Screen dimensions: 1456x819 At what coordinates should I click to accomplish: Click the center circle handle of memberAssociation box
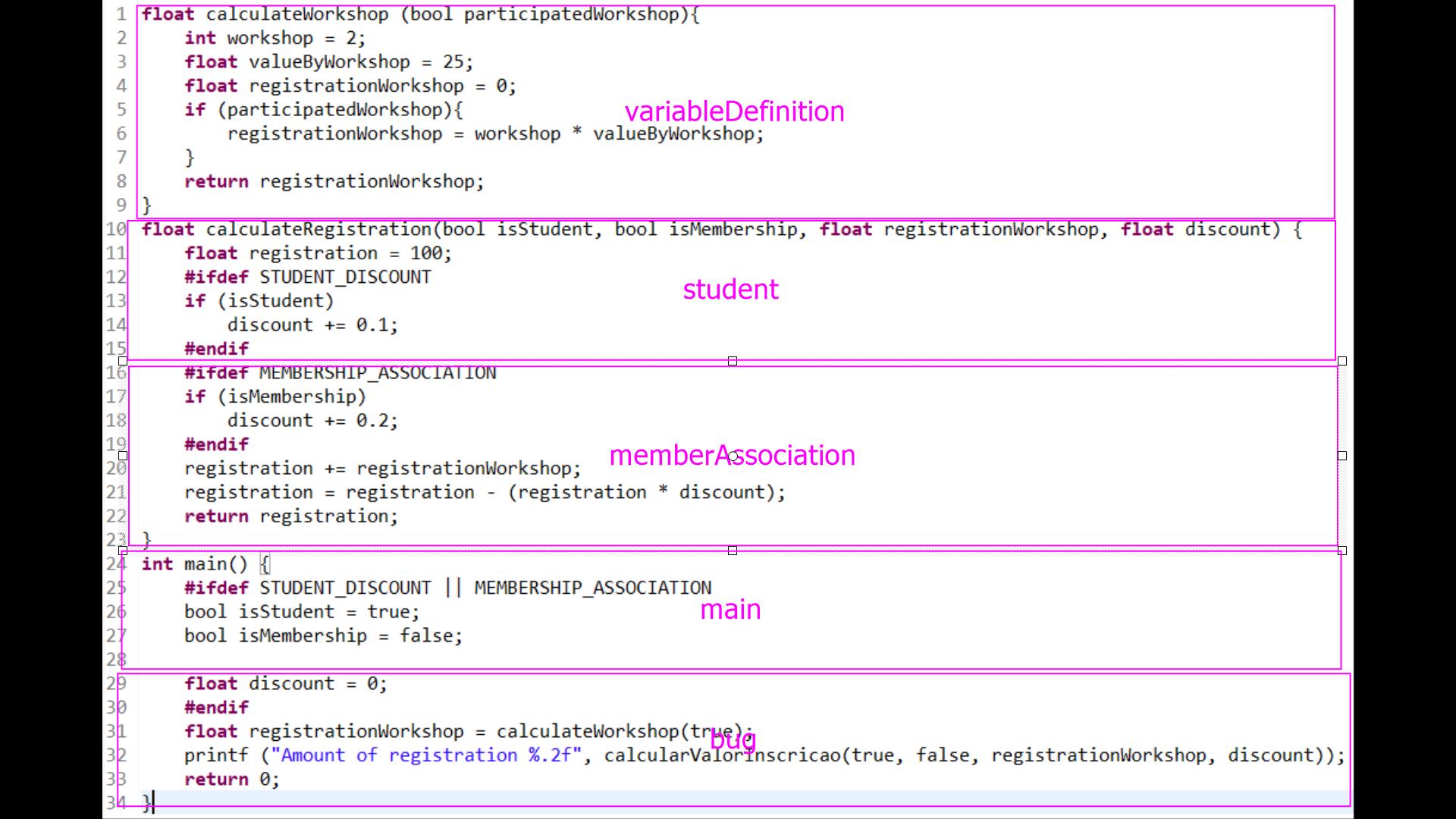[733, 456]
